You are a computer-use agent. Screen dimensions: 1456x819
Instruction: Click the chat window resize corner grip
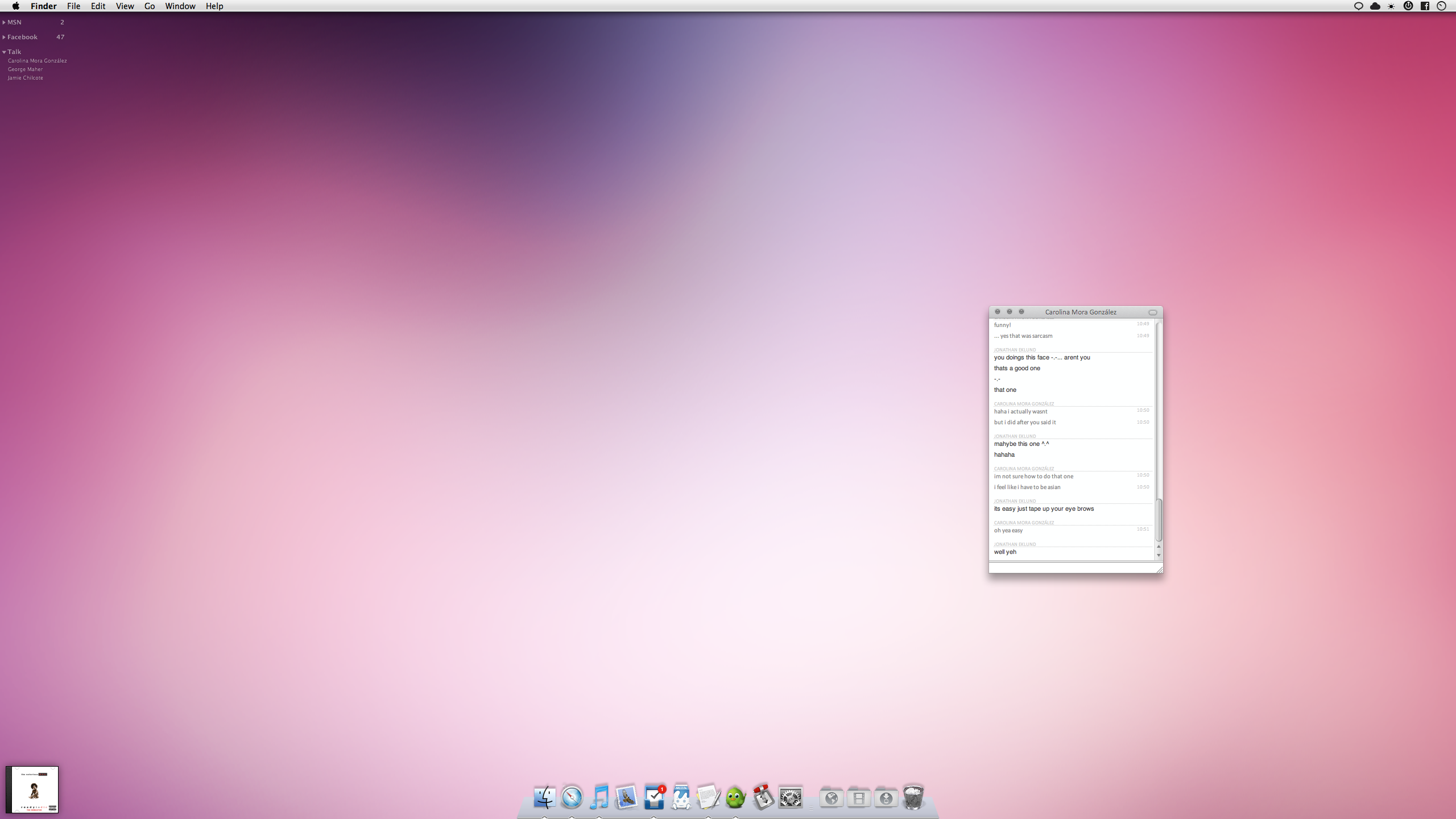click(1159, 569)
